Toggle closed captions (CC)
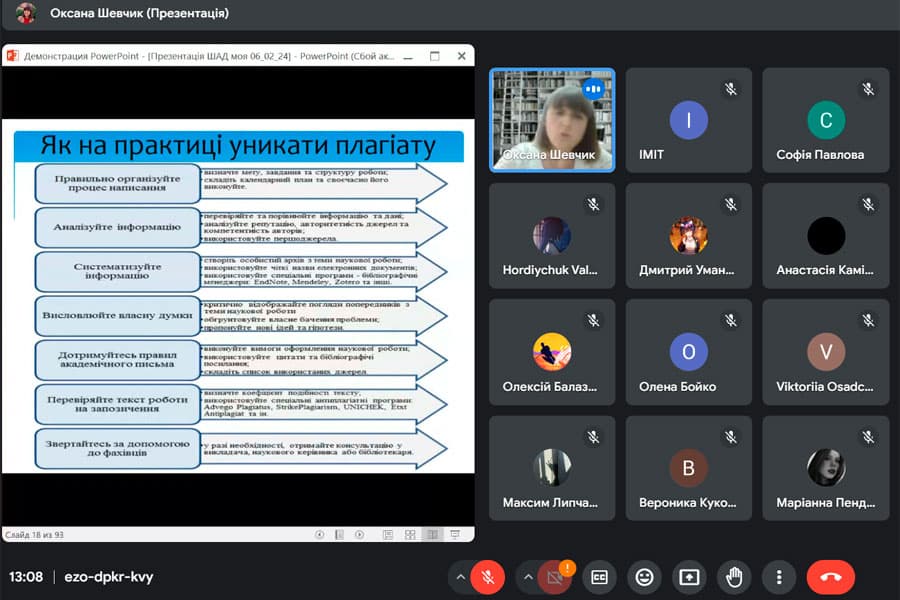 coord(599,577)
